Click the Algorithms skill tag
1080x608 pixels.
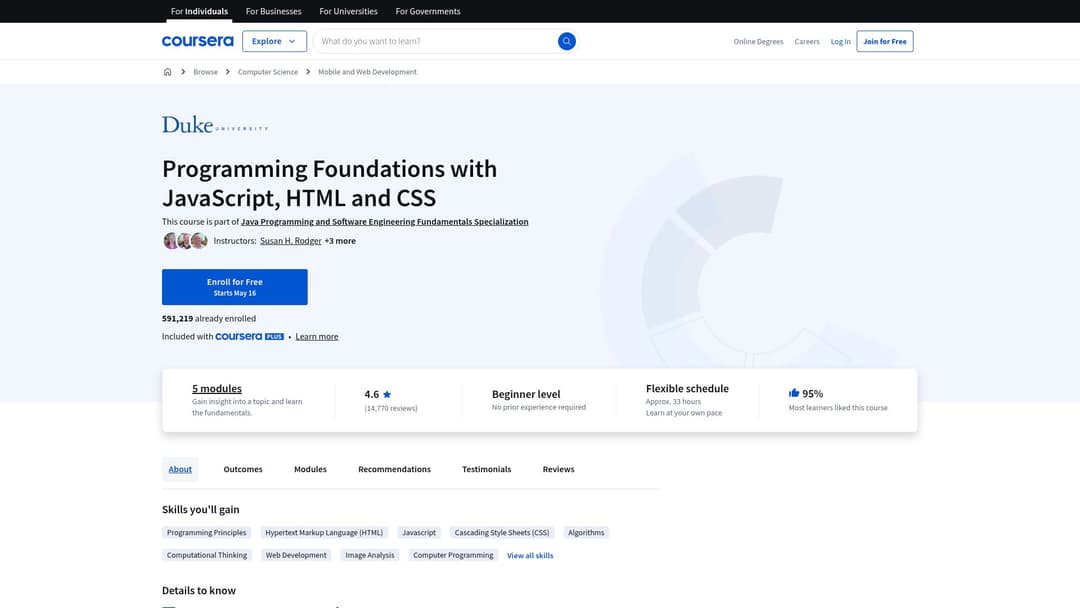click(586, 532)
